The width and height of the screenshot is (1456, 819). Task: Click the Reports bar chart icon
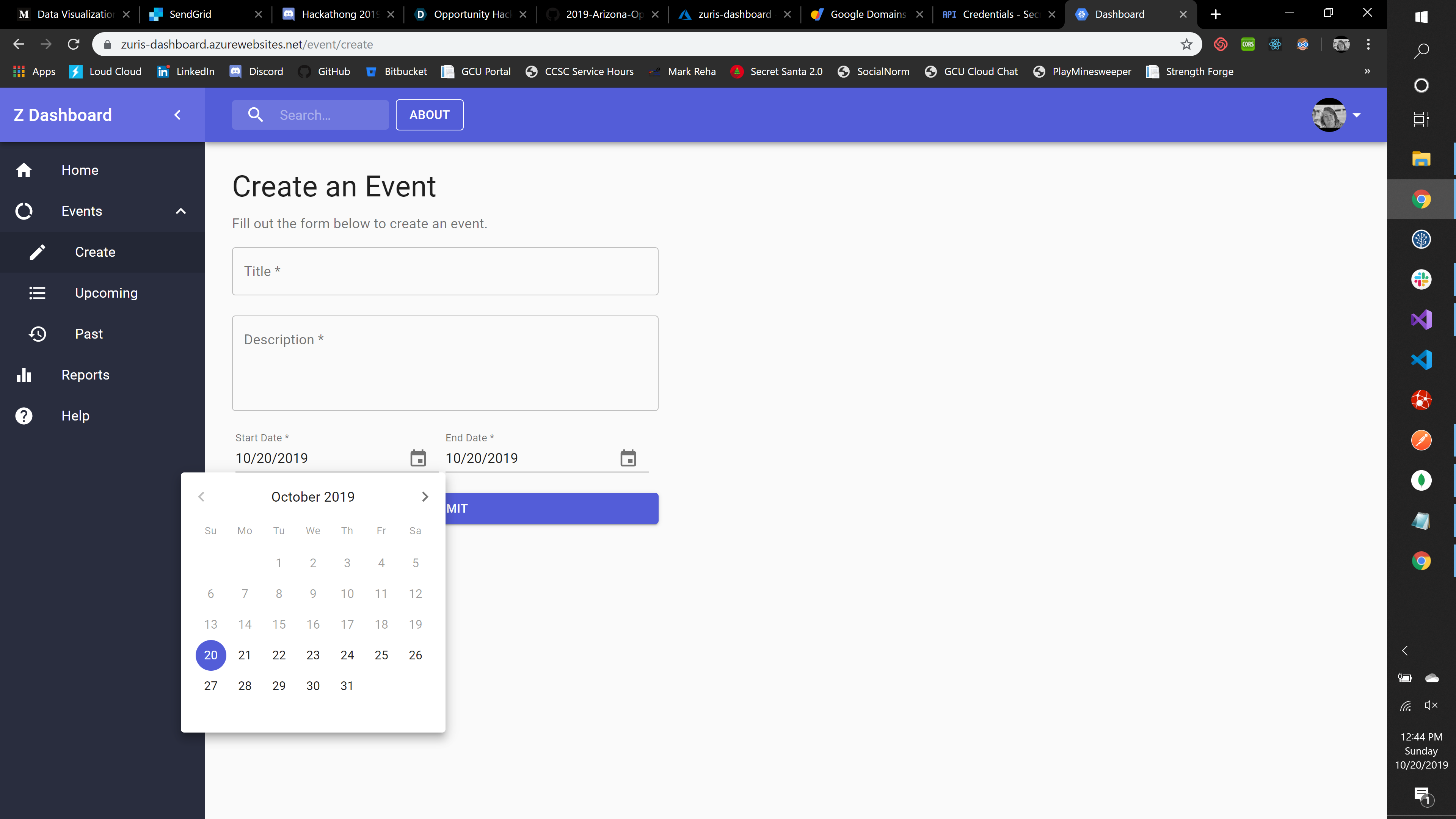[24, 375]
